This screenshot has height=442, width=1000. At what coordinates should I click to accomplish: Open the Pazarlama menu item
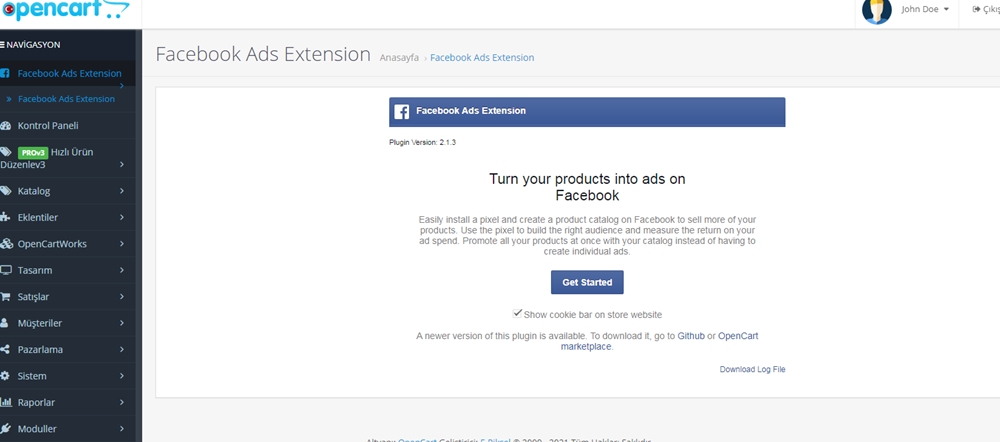[68, 350]
